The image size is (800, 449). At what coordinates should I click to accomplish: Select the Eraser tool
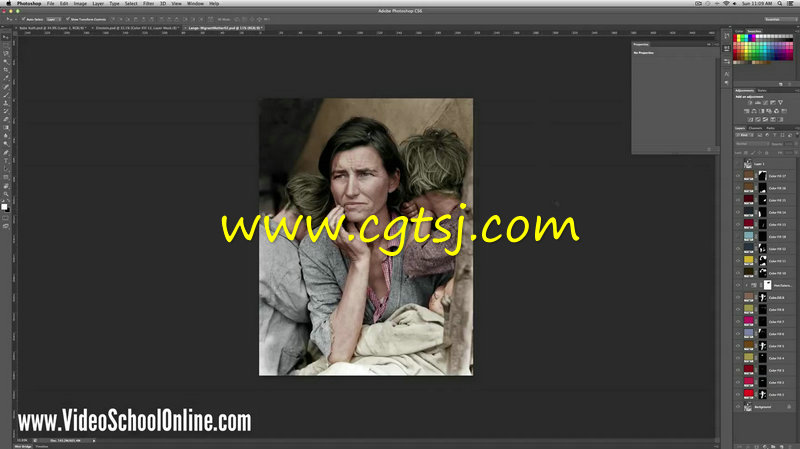(6, 119)
